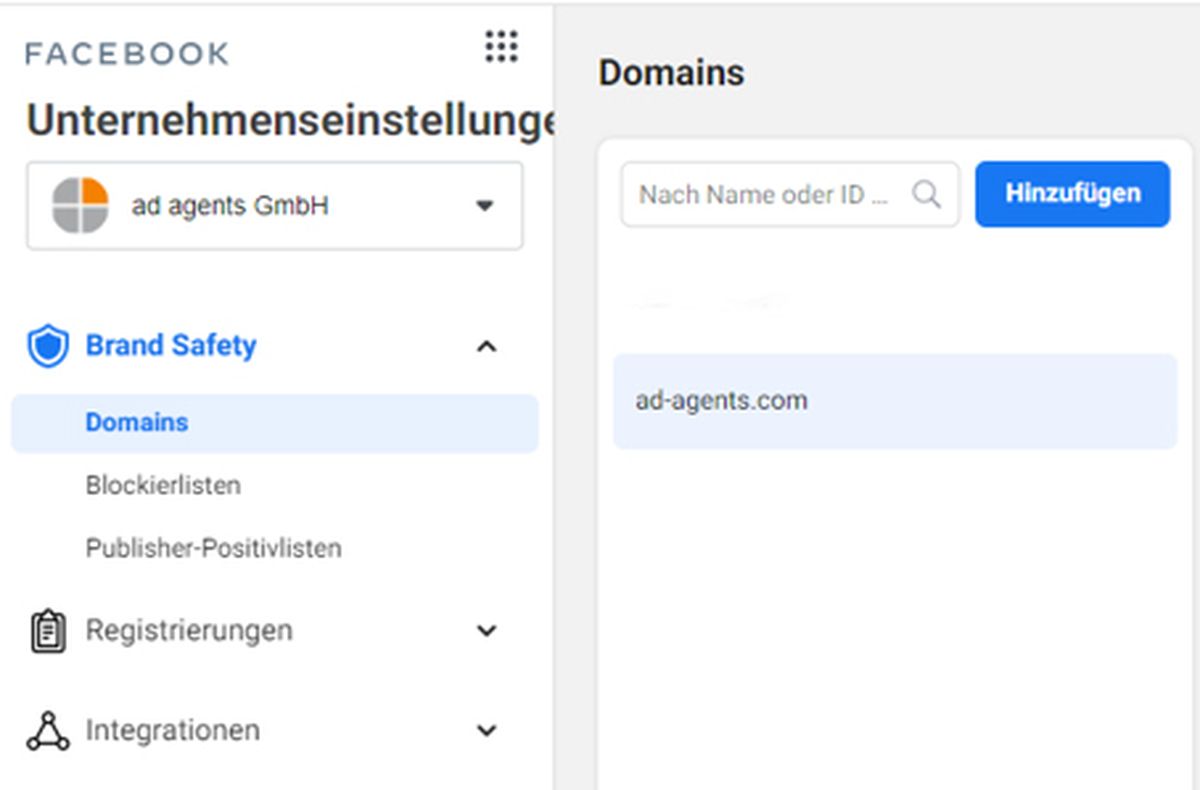Click the FACEBOOK logo at top
The image size is (1200, 790).
point(127,53)
